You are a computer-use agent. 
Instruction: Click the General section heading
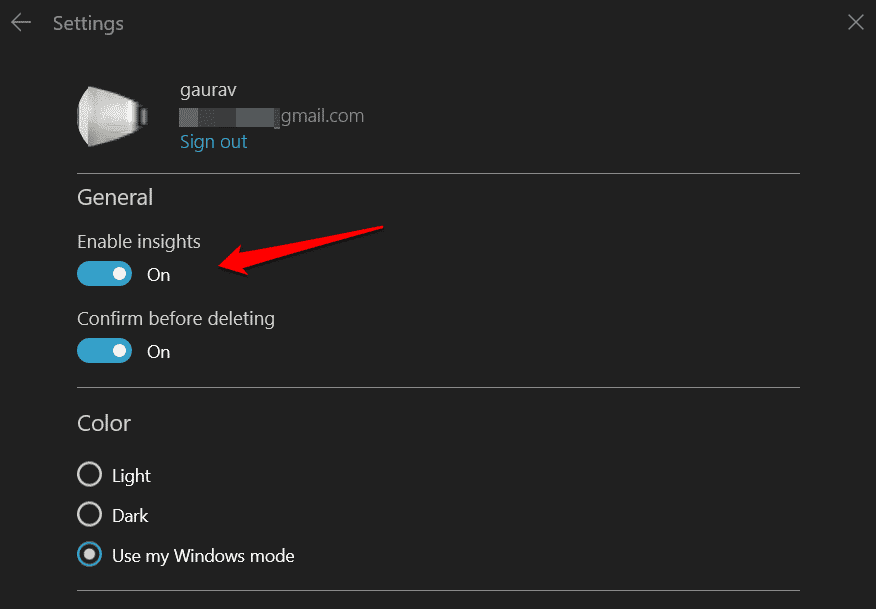tap(114, 197)
